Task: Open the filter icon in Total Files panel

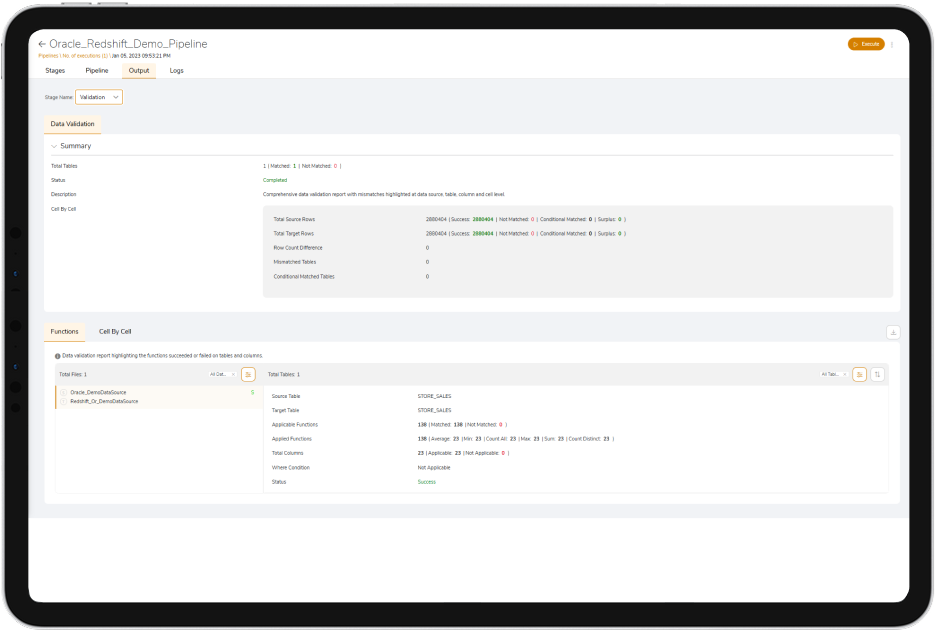Action: point(248,374)
